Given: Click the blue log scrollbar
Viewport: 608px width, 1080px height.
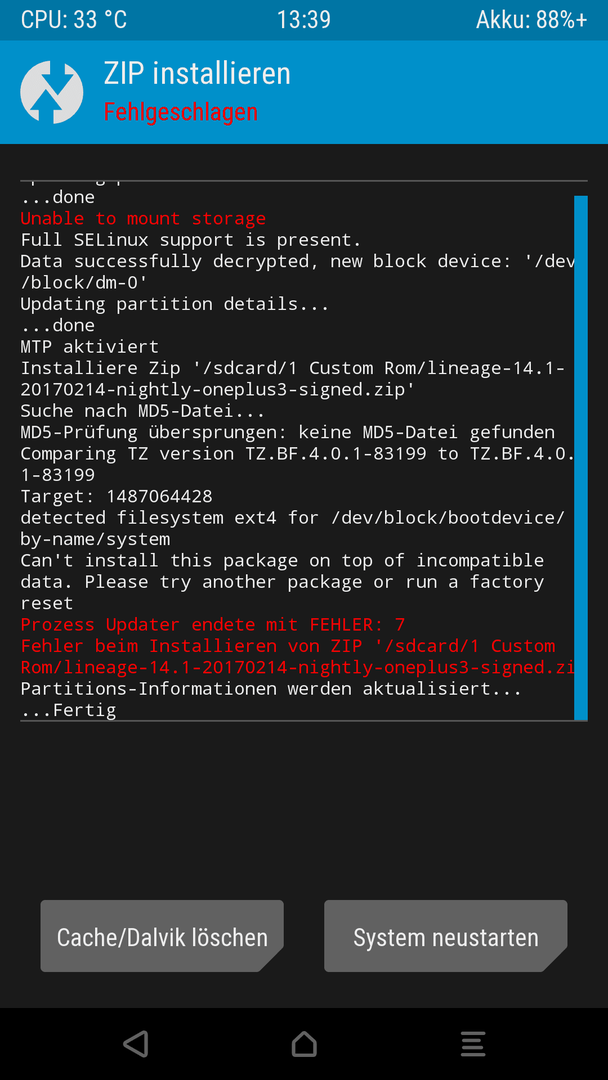Looking at the screenshot, I should pos(580,457).
